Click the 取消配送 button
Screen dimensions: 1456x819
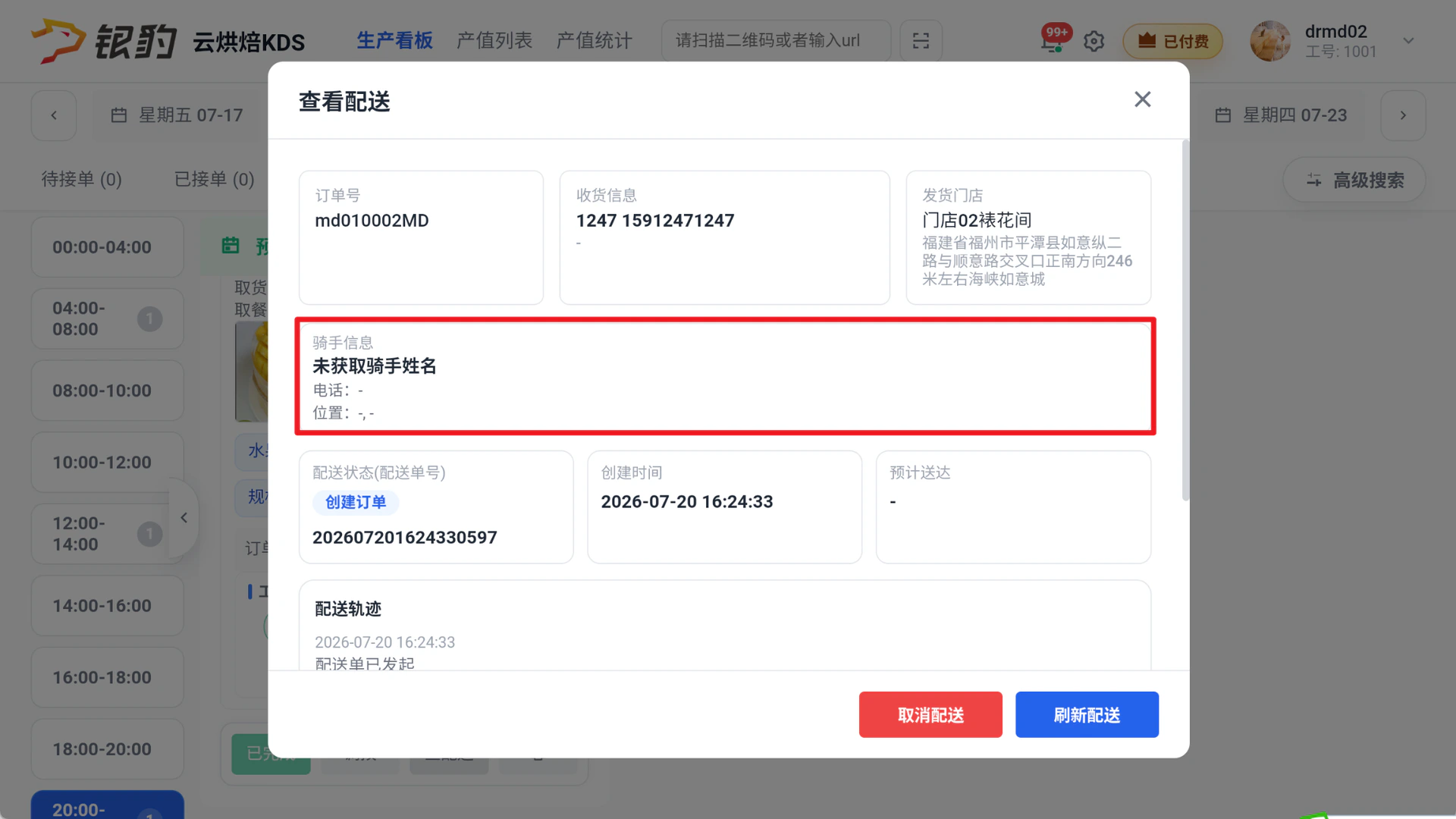(930, 714)
